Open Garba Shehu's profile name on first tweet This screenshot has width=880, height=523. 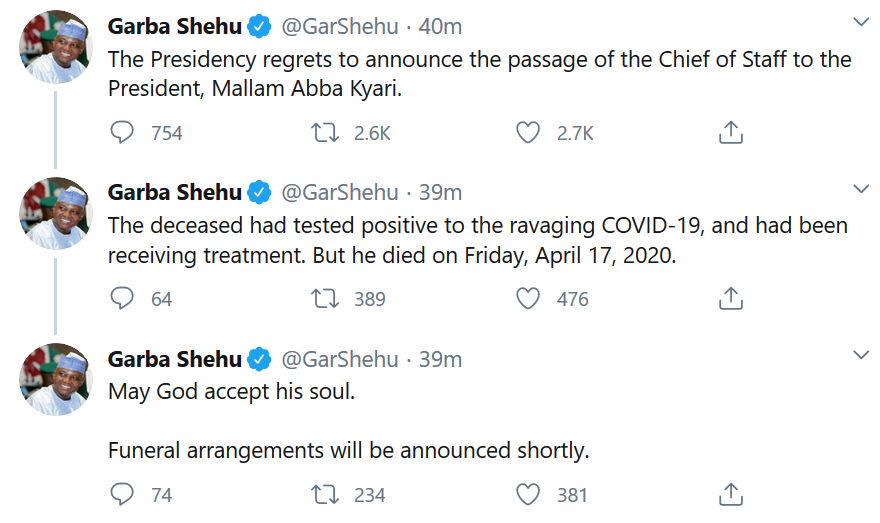175,26
